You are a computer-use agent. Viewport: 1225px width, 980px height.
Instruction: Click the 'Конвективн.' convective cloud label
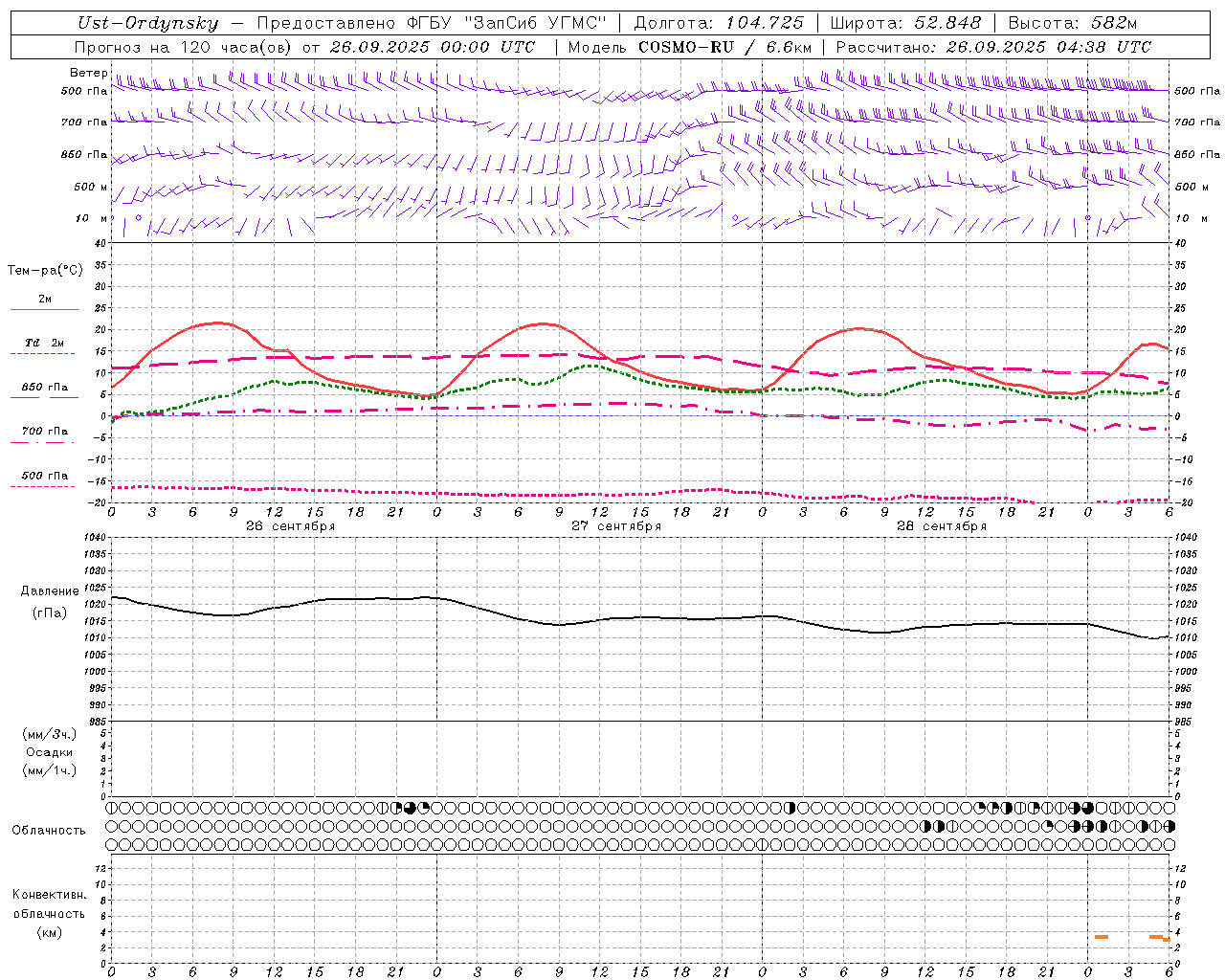tap(50, 895)
